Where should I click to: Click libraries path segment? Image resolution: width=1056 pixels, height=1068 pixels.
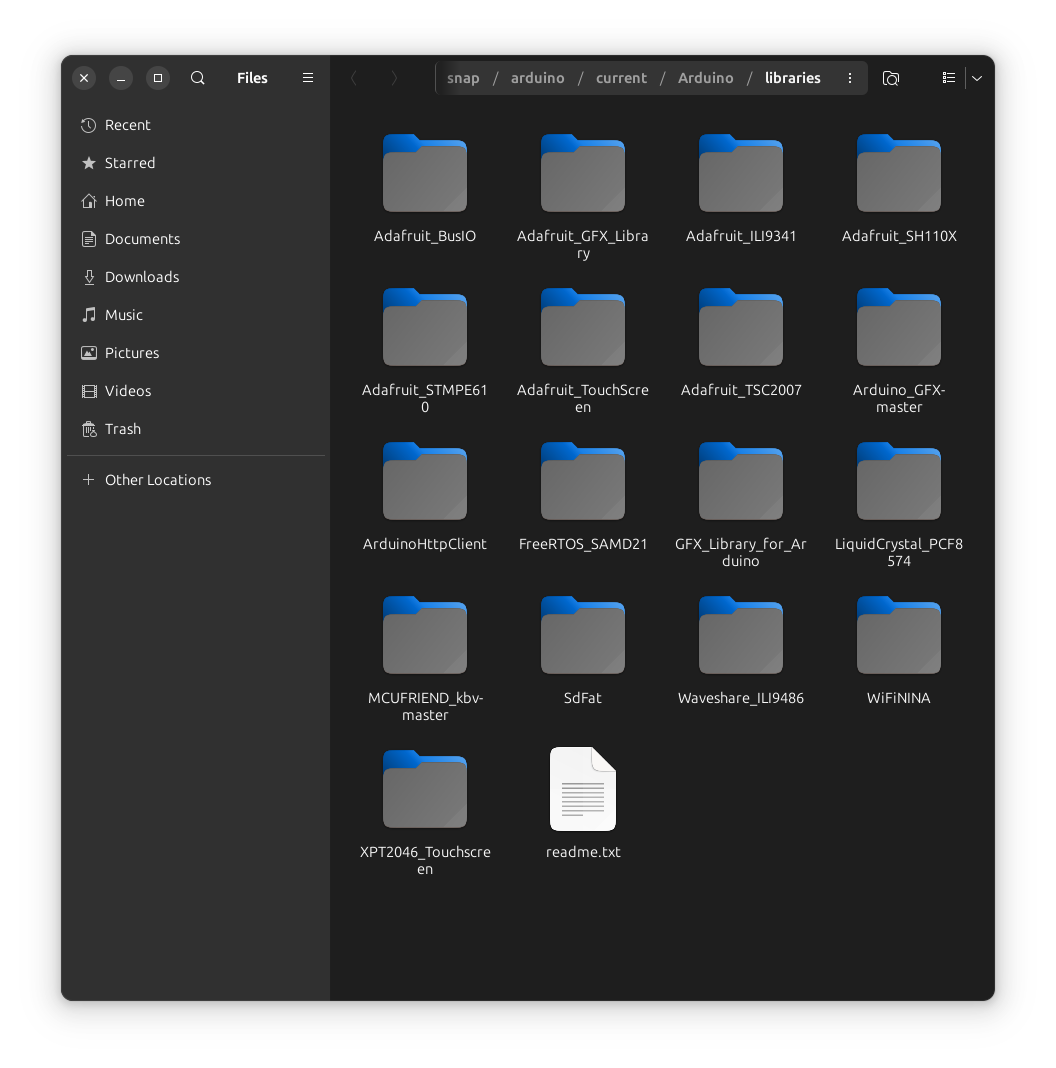pos(792,78)
